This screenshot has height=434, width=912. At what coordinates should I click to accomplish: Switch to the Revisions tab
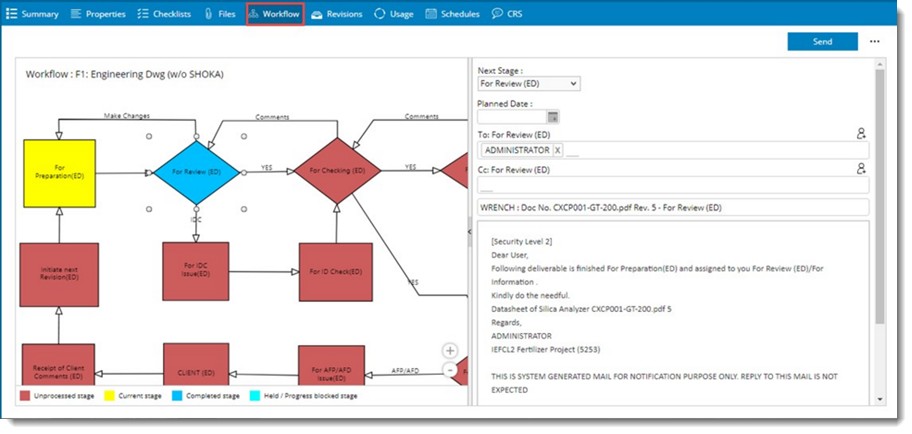tap(338, 14)
